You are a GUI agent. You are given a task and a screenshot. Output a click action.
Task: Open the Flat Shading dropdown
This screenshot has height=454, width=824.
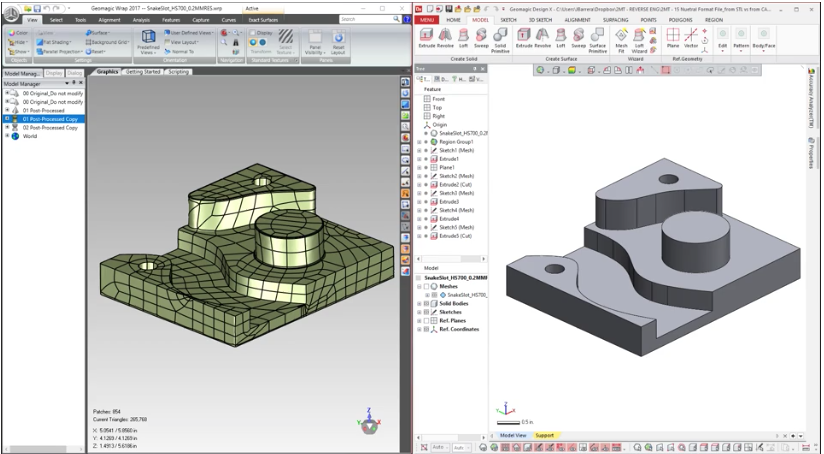click(x=54, y=42)
